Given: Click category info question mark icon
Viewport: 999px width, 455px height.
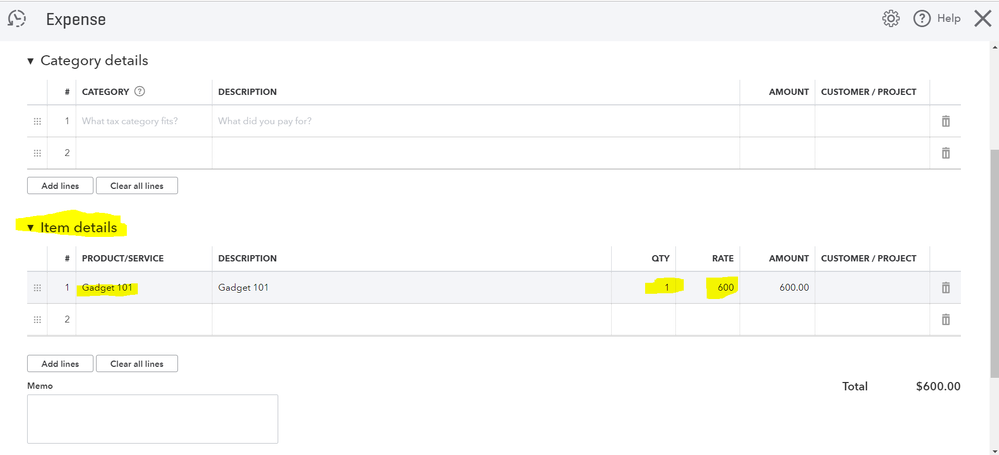Looking at the screenshot, I should [140, 92].
